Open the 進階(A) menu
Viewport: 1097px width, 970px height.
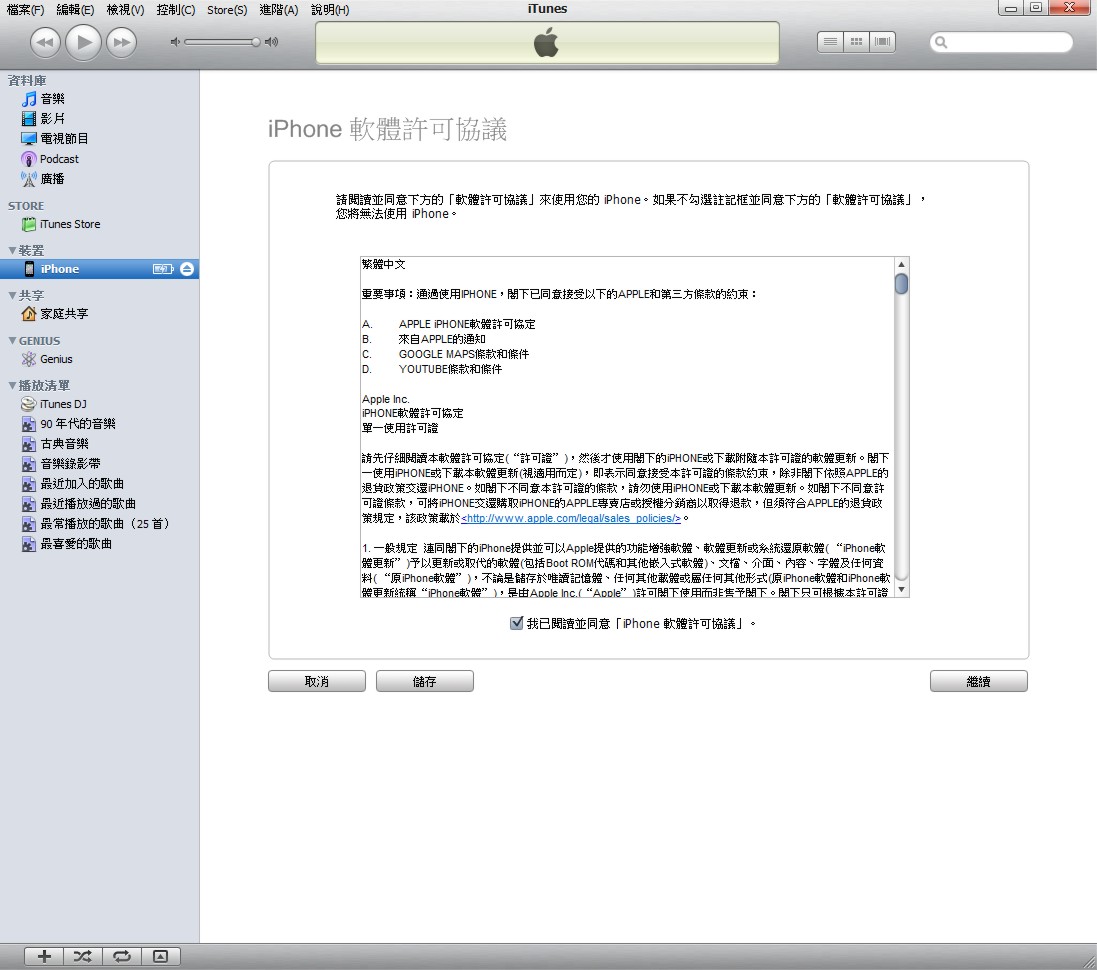(x=278, y=10)
